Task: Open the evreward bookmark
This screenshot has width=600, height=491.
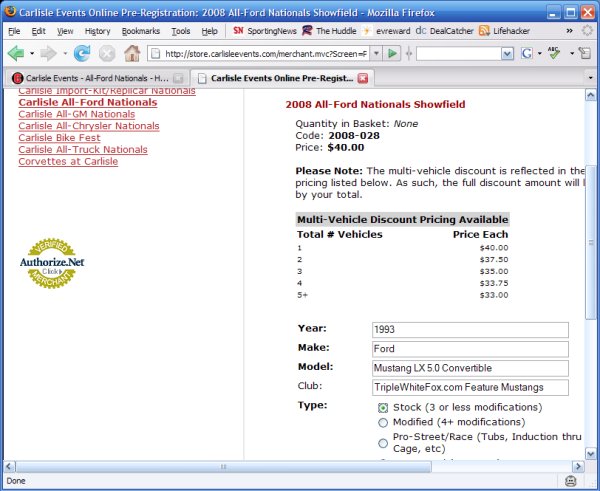Action: click(x=386, y=31)
